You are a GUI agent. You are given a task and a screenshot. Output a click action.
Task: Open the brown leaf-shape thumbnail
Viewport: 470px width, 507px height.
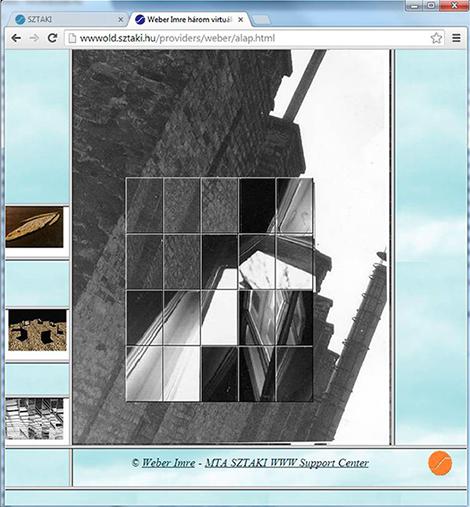point(34,227)
